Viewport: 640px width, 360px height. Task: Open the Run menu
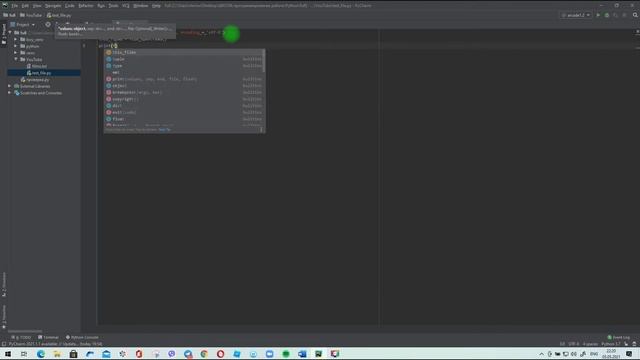click(101, 6)
